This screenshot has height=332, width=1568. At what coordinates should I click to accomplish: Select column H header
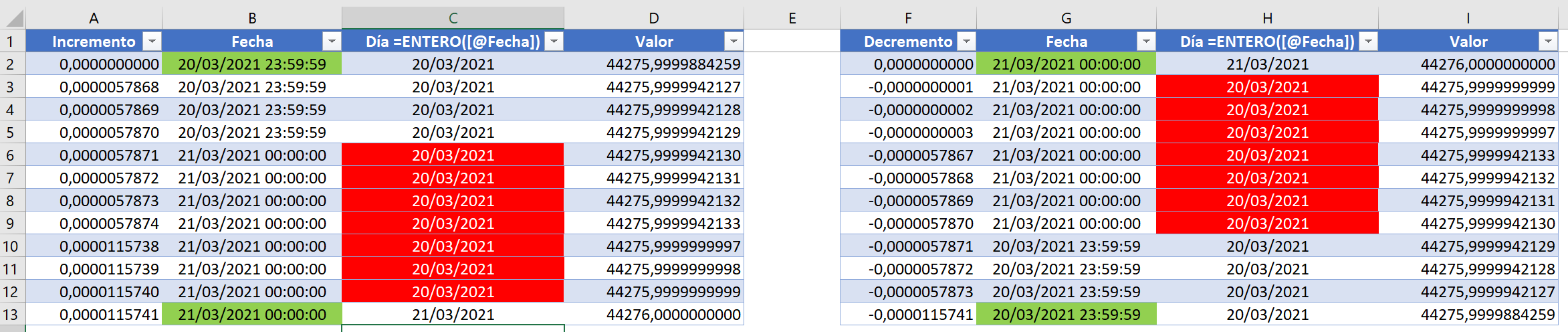[1267, 18]
